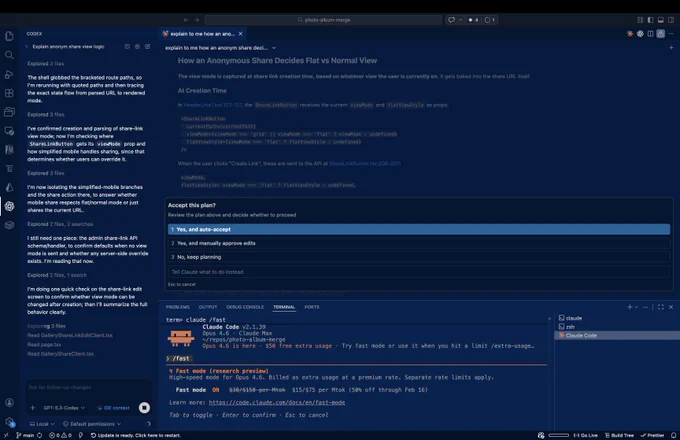Click the status bar progress slider bar
Screen dimensions: 680x440
(559, 435)
